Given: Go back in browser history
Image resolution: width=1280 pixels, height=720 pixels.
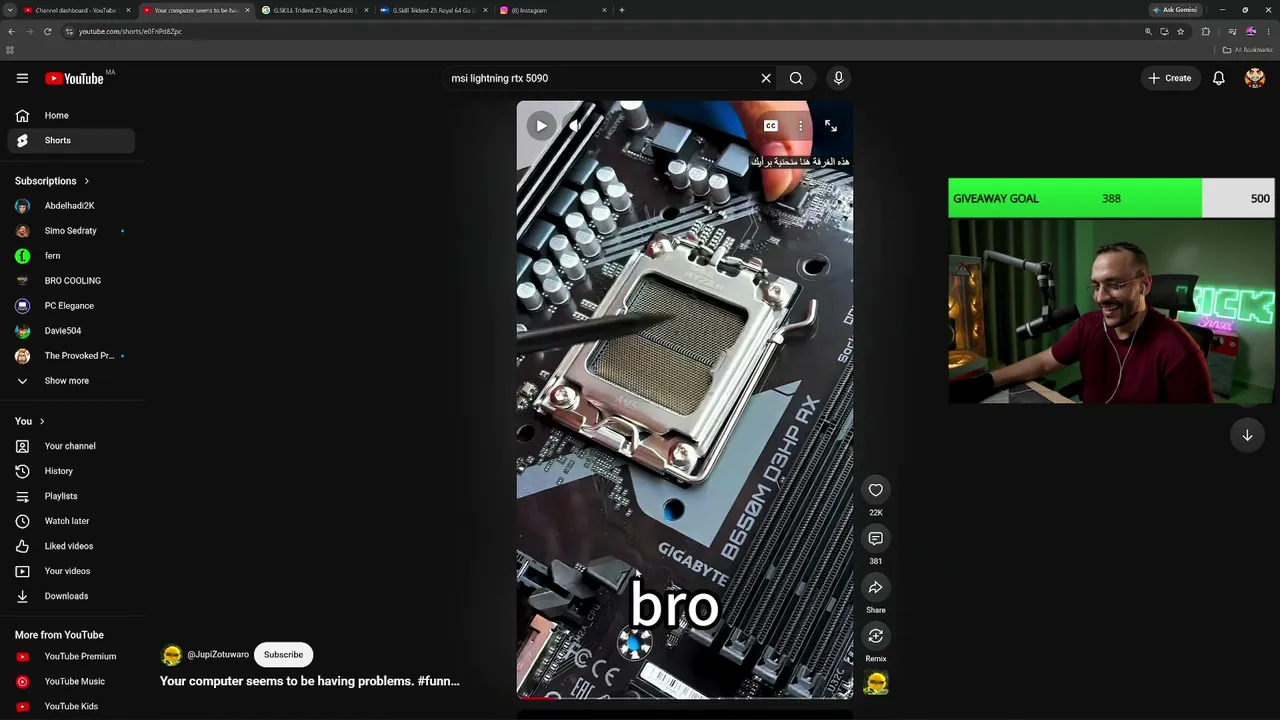Looking at the screenshot, I should pos(11,31).
